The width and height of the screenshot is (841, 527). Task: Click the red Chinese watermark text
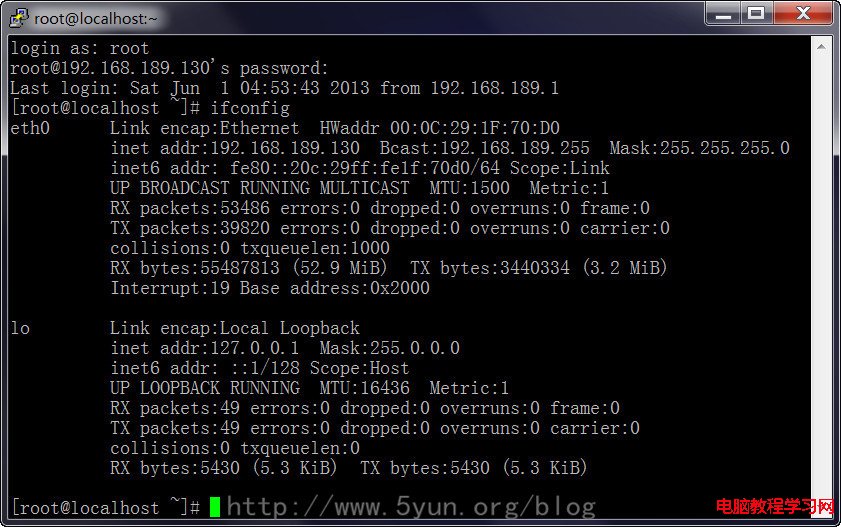pyautogui.click(x=775, y=506)
